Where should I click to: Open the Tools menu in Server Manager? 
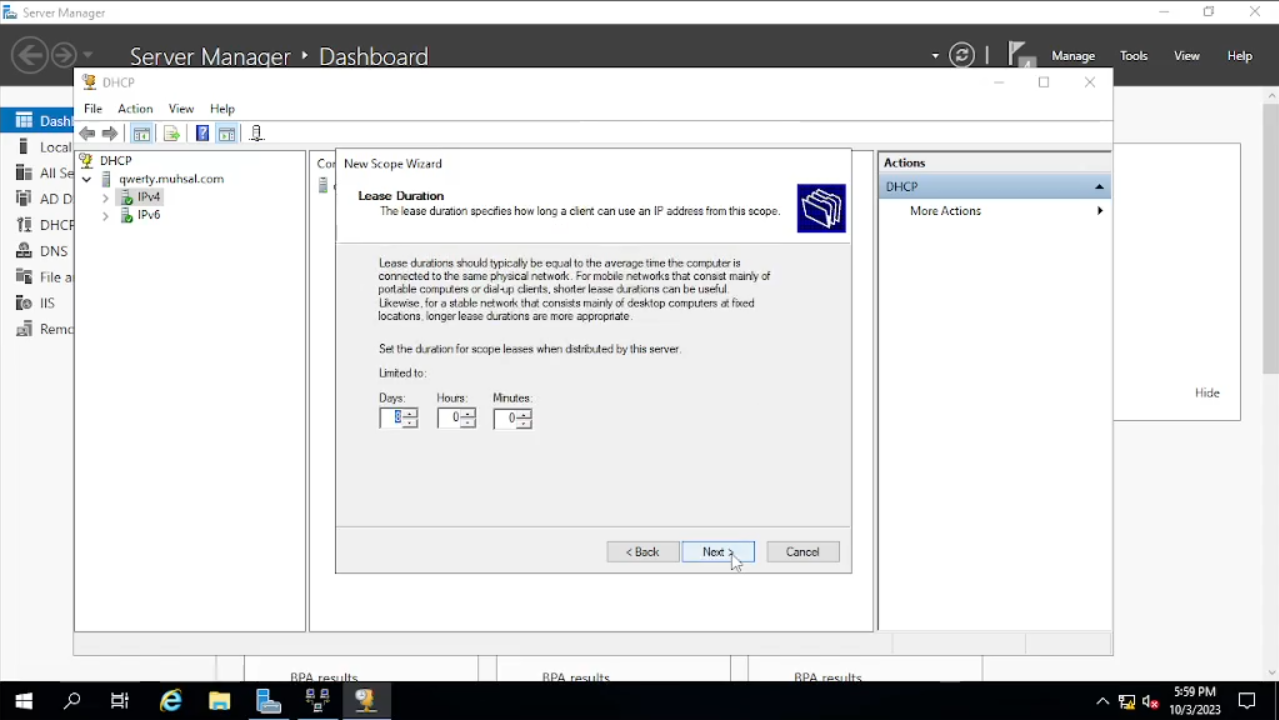point(1133,56)
